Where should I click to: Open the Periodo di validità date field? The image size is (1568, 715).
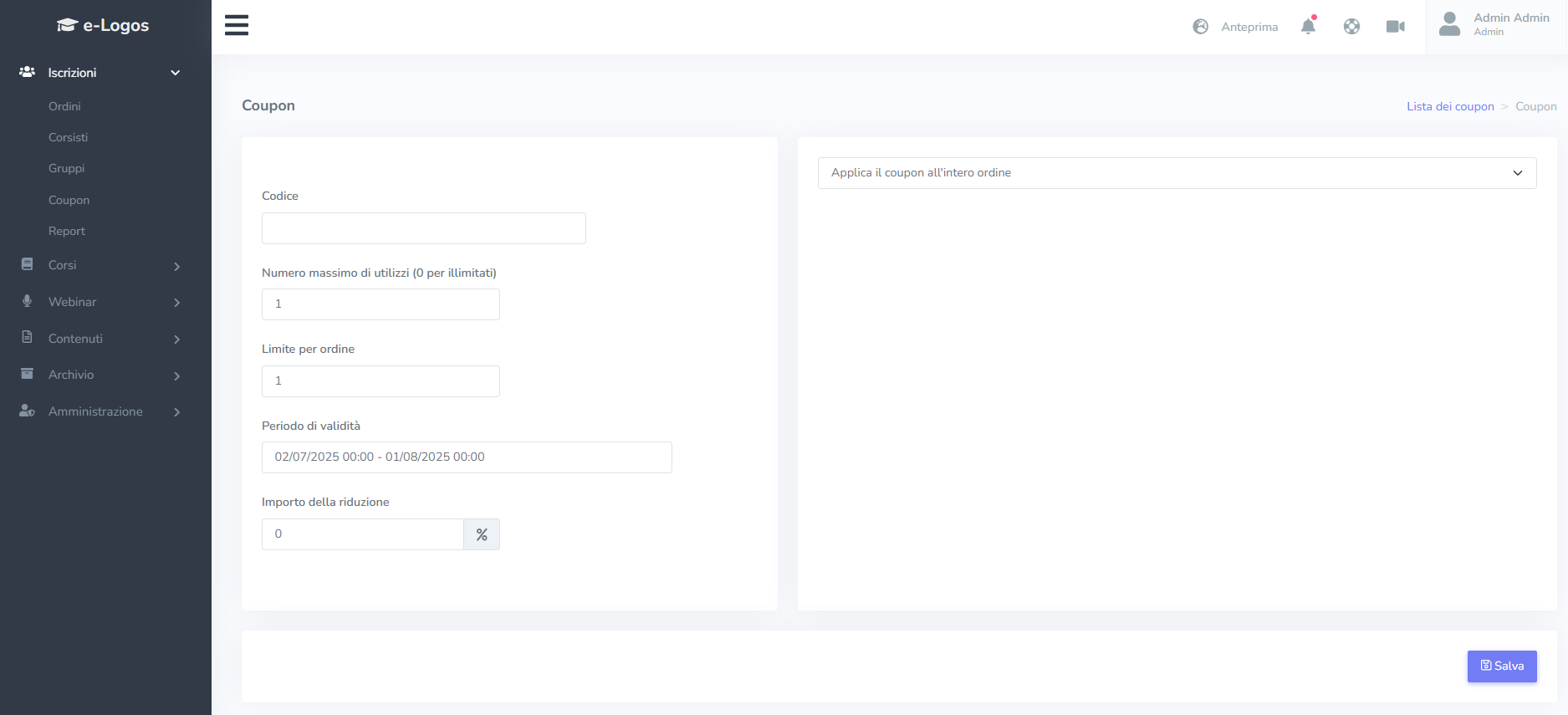tap(466, 457)
